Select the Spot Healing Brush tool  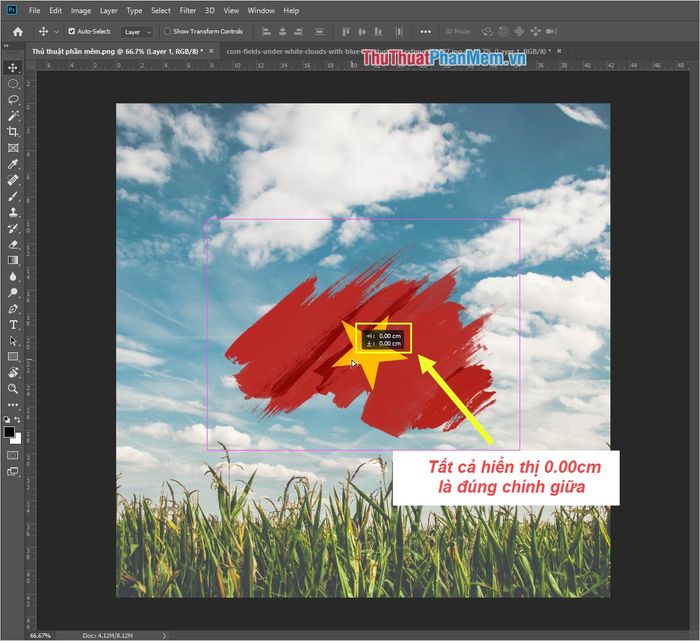click(x=12, y=180)
